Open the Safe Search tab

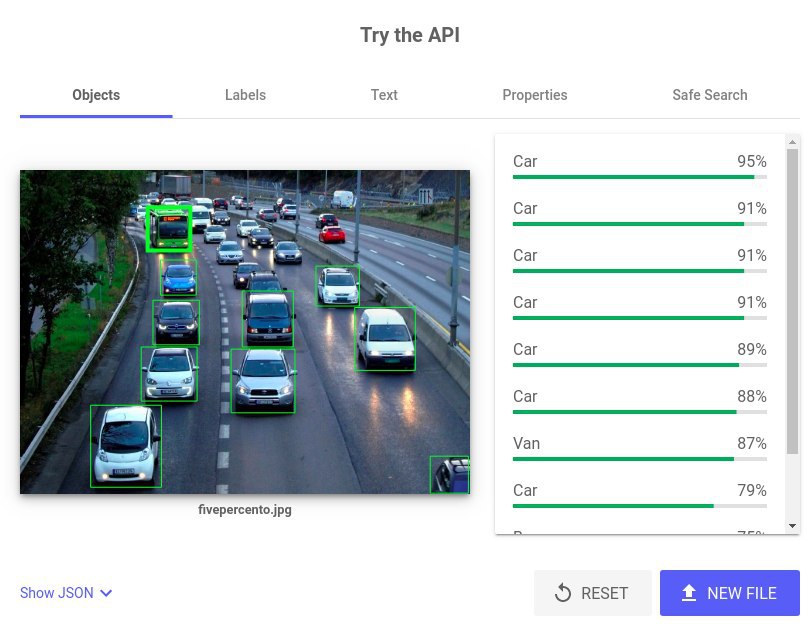(x=709, y=95)
